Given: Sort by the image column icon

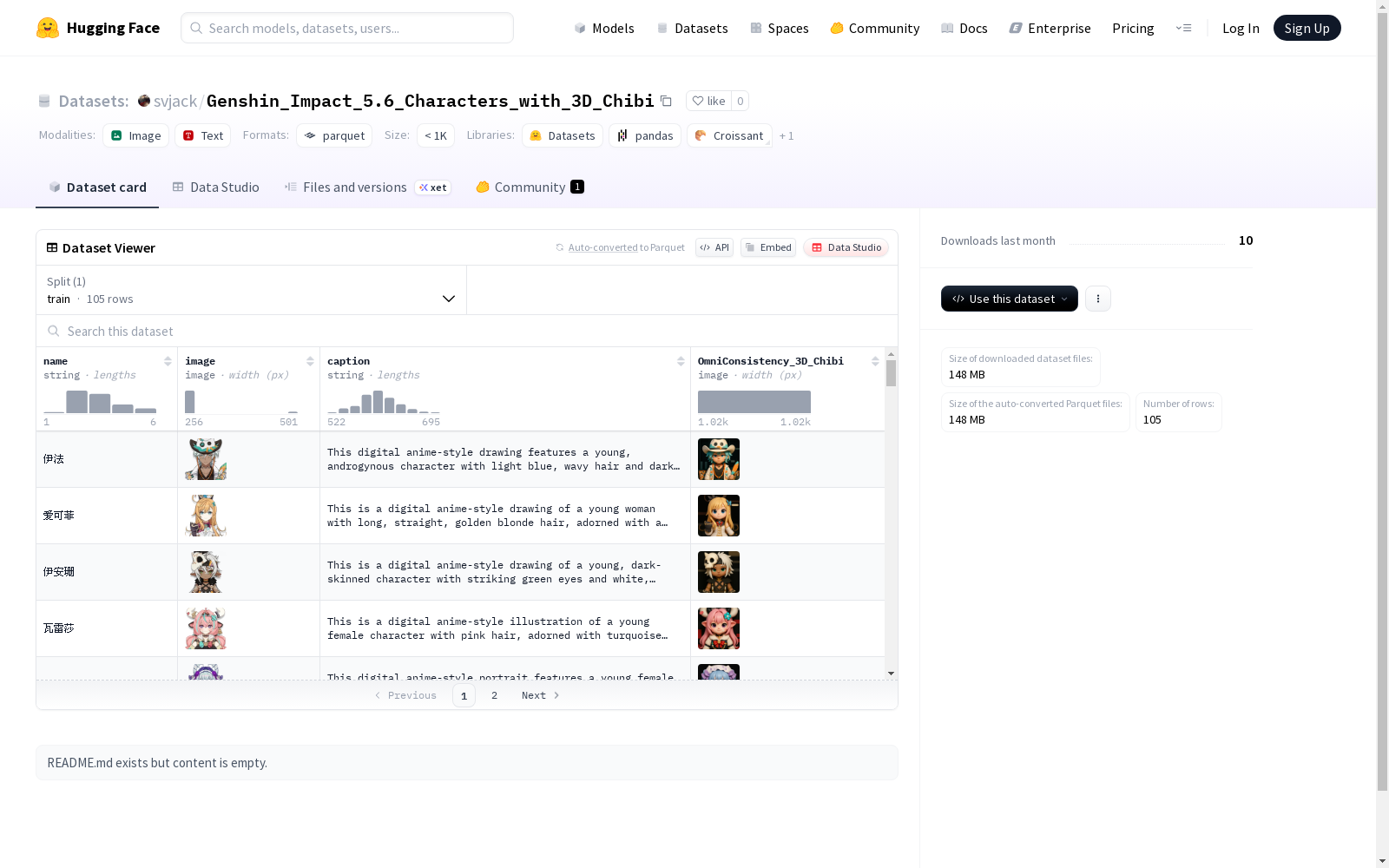Looking at the screenshot, I should (x=310, y=361).
